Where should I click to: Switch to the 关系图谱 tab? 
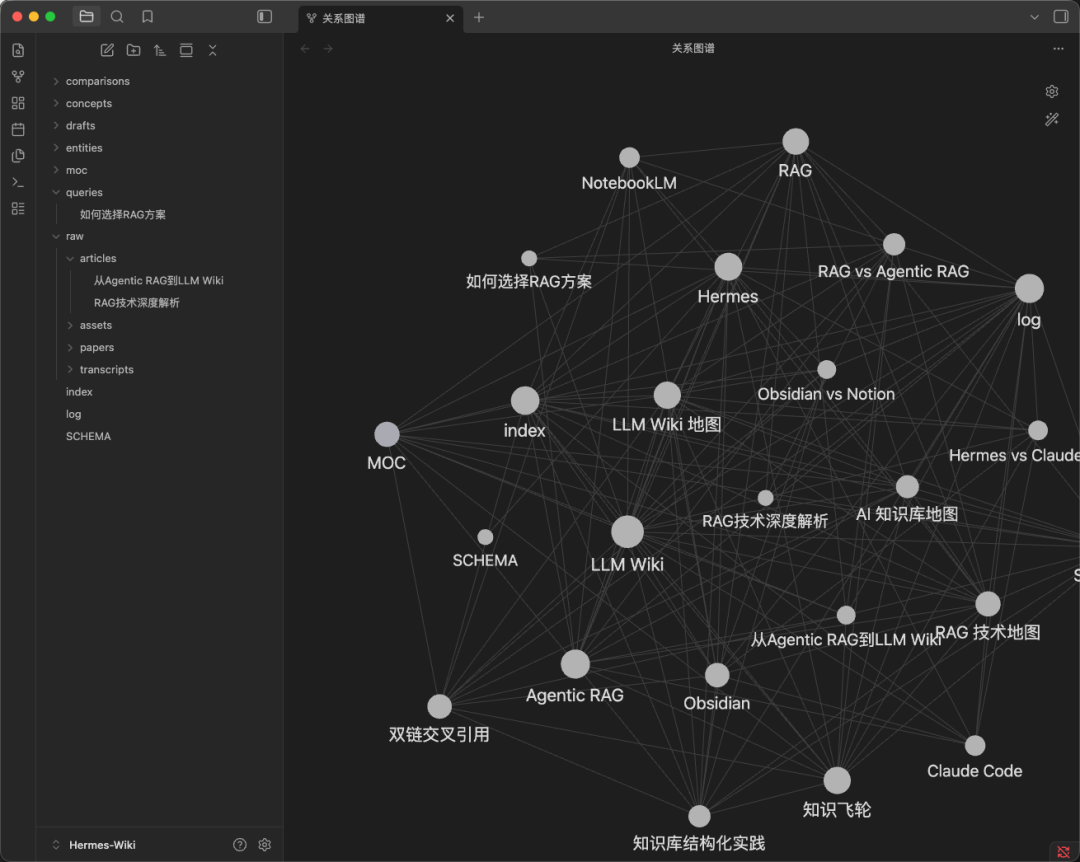381,19
